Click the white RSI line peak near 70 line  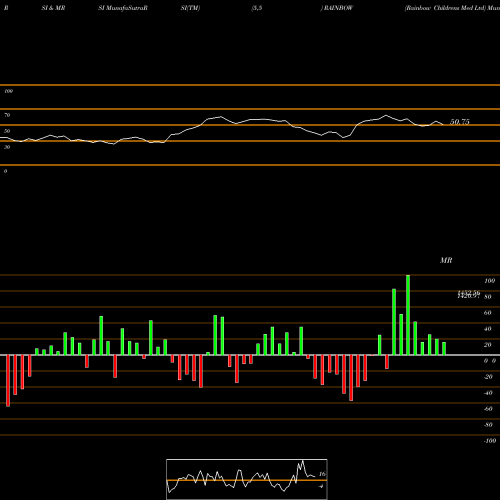coord(386,116)
